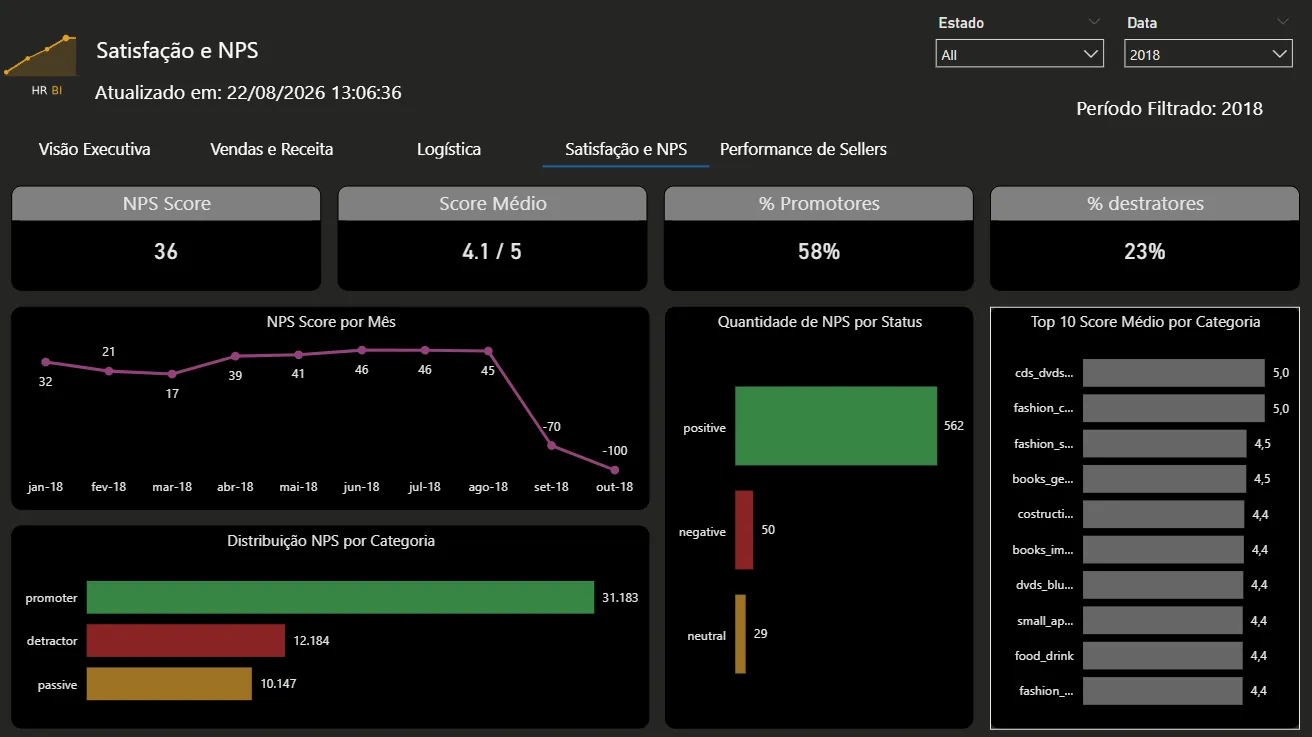Select the books_ge category bar

coord(1165,479)
